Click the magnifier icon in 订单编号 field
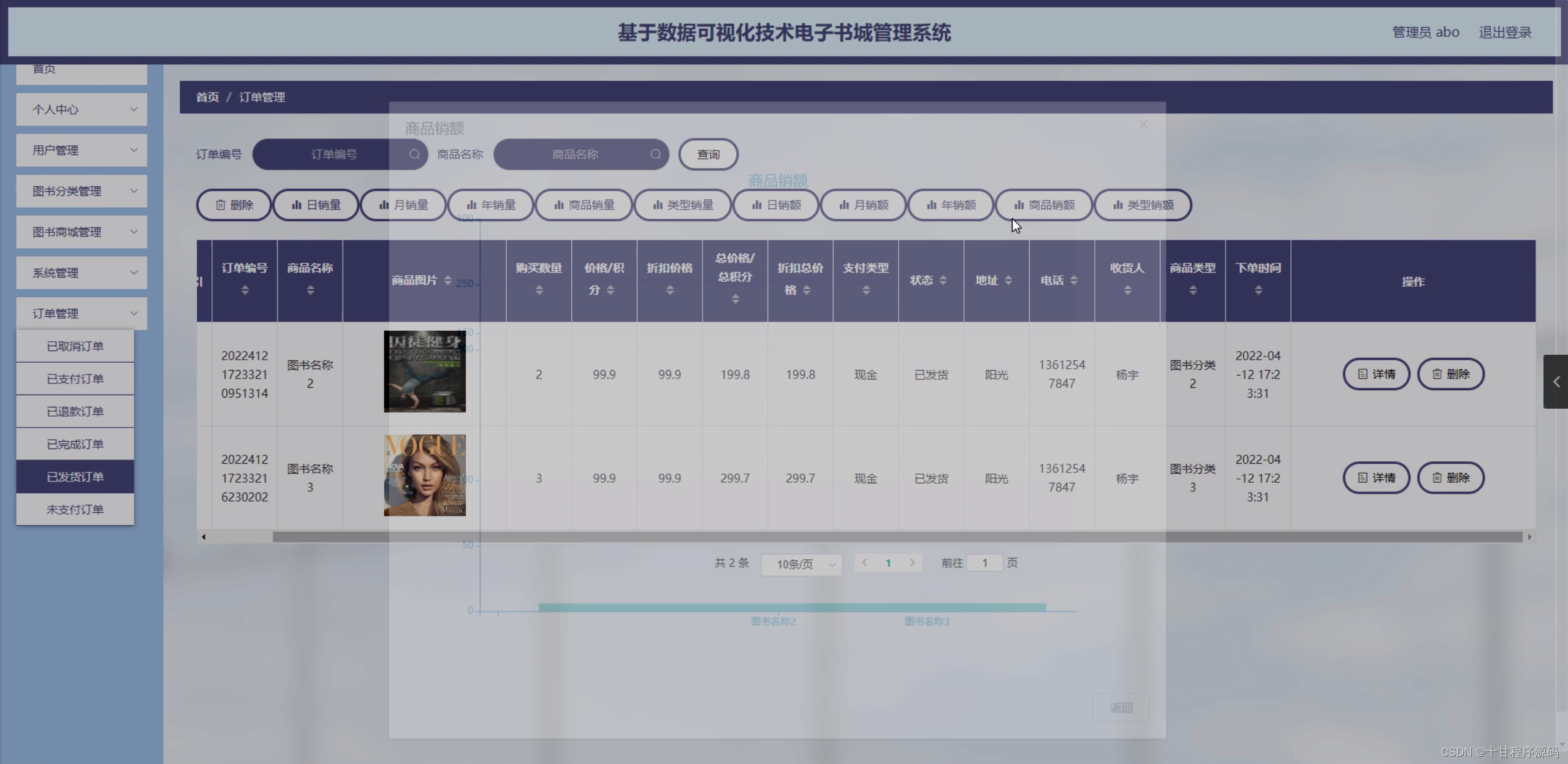 pyautogui.click(x=414, y=154)
